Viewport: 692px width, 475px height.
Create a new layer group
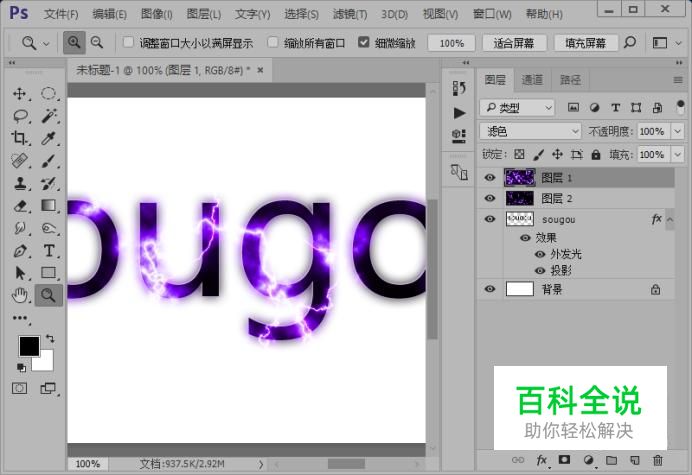coord(611,460)
